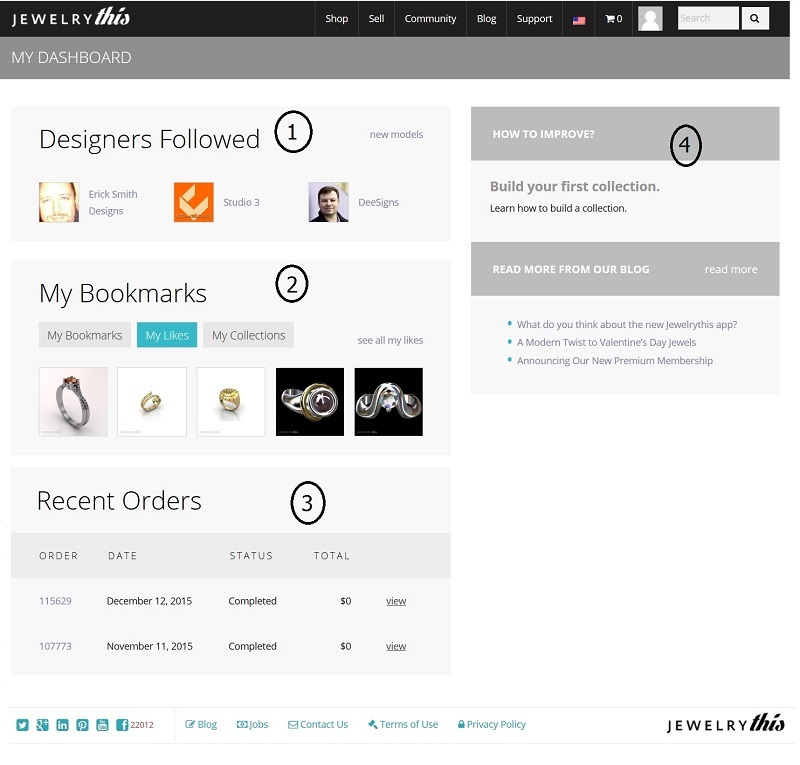Open order number 107773

click(x=55, y=646)
